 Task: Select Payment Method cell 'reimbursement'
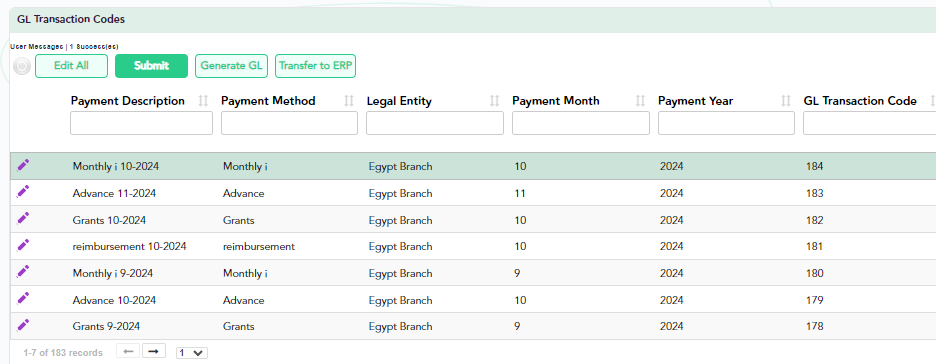pyautogui.click(x=259, y=246)
